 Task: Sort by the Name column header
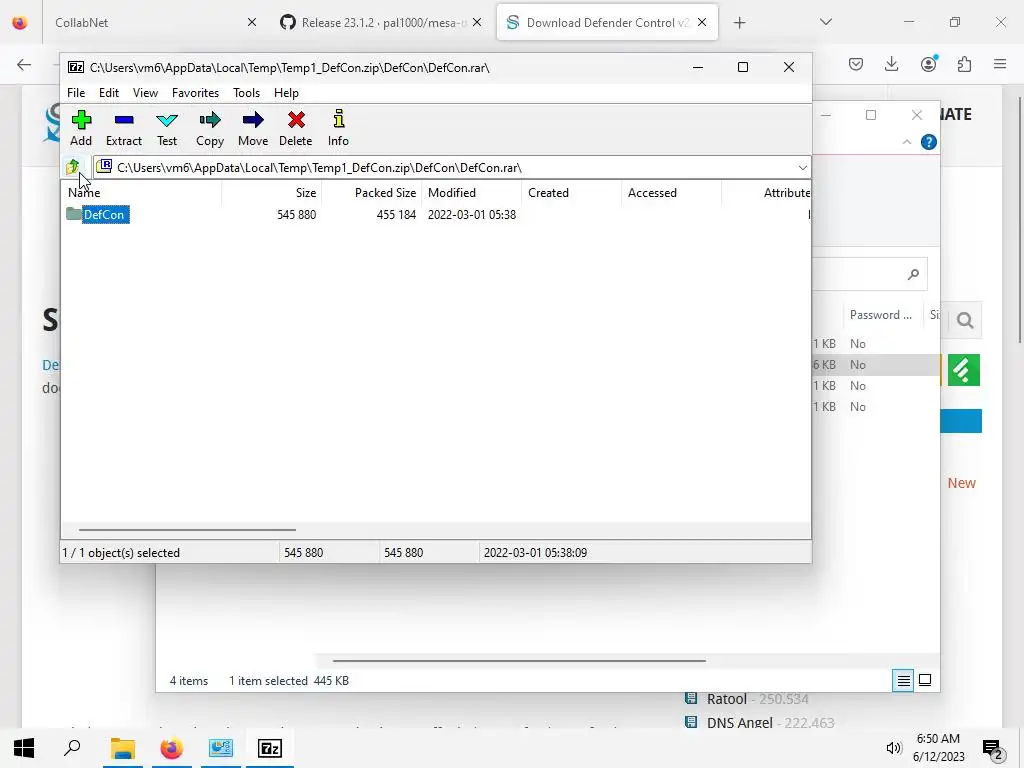coord(141,193)
